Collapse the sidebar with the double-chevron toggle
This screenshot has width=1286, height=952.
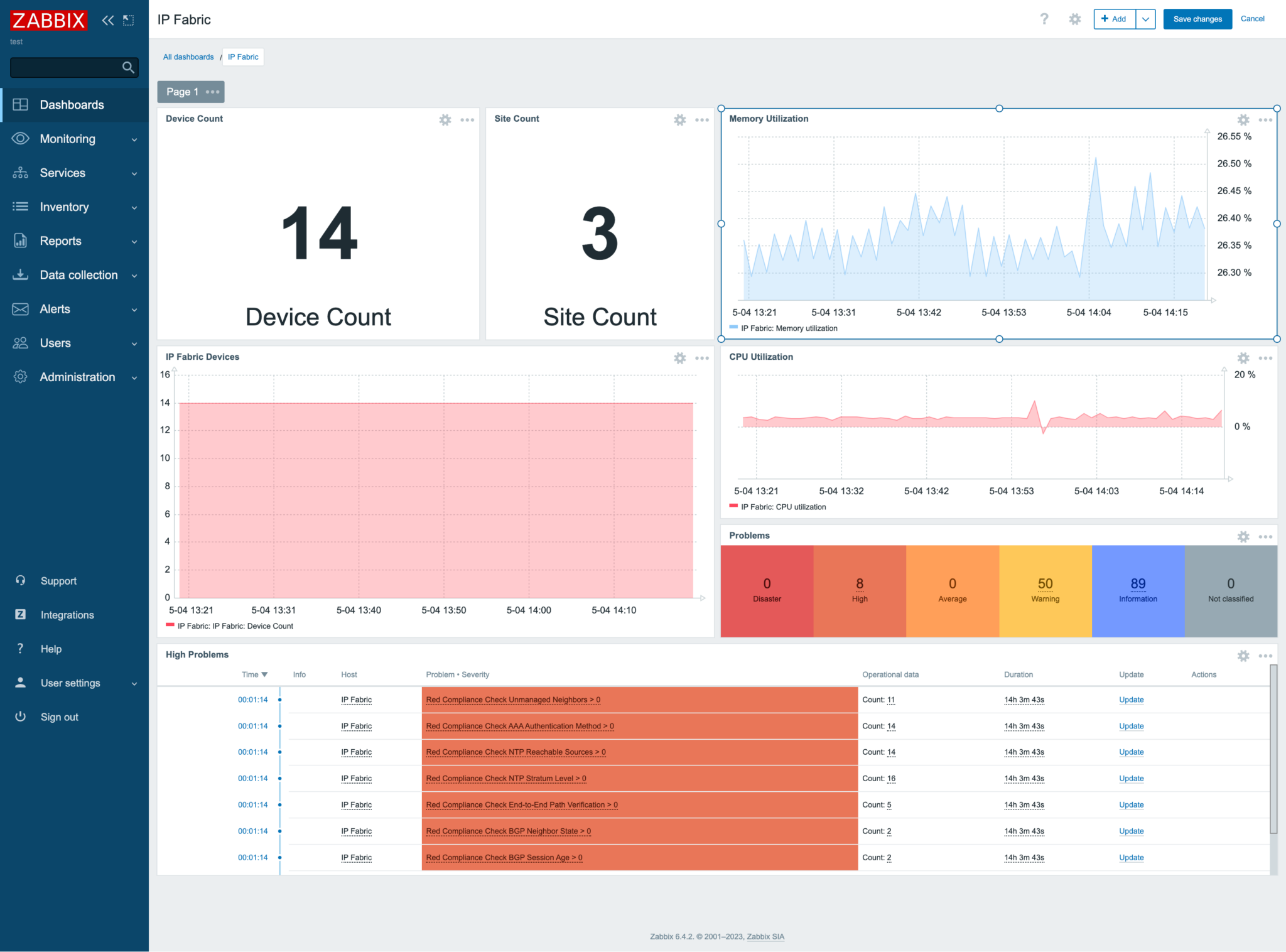point(107,20)
